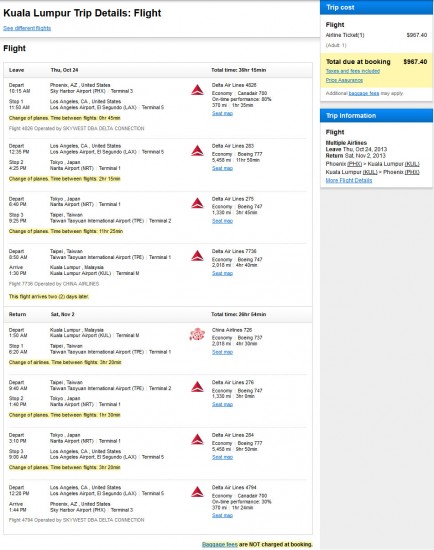Screen dimensions: 434x550
Task: View Seat map for China Airlines 726
Action: coord(222,352)
